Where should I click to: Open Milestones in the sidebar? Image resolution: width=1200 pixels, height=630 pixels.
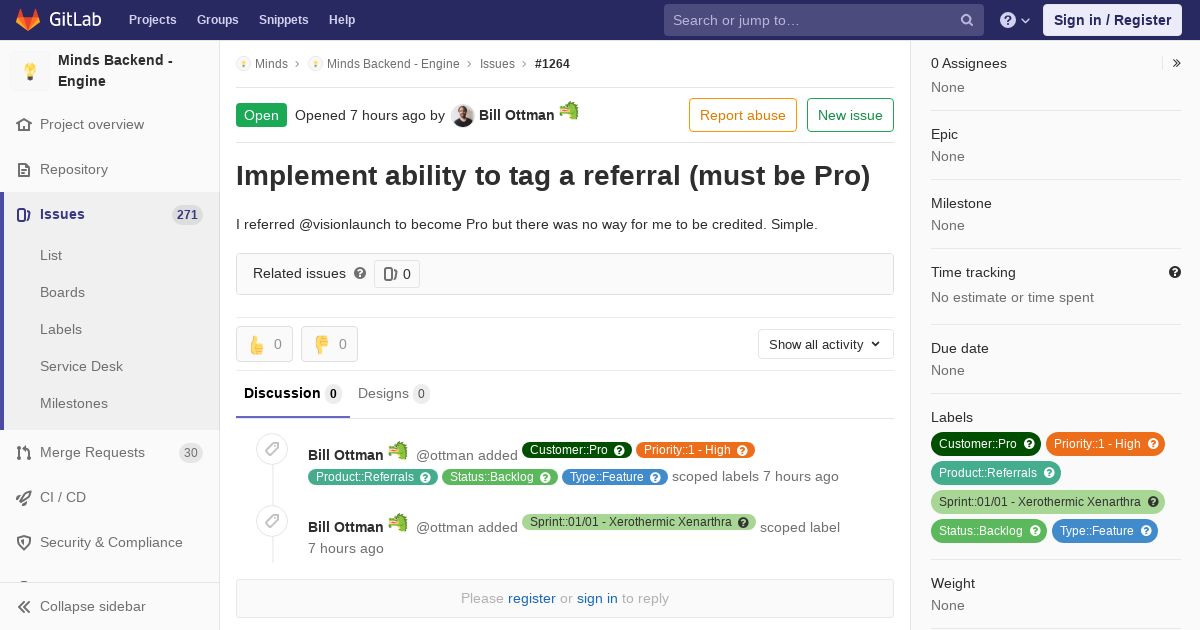tap(74, 404)
